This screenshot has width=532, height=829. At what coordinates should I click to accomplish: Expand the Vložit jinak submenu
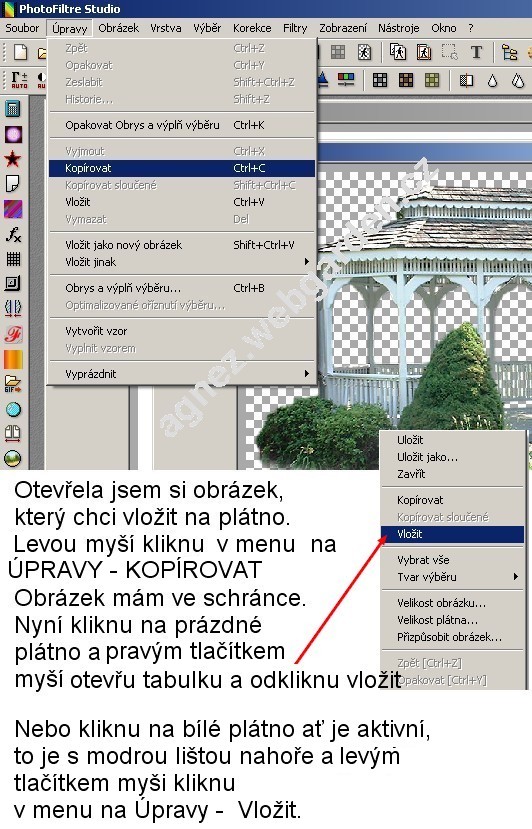(x=182, y=262)
